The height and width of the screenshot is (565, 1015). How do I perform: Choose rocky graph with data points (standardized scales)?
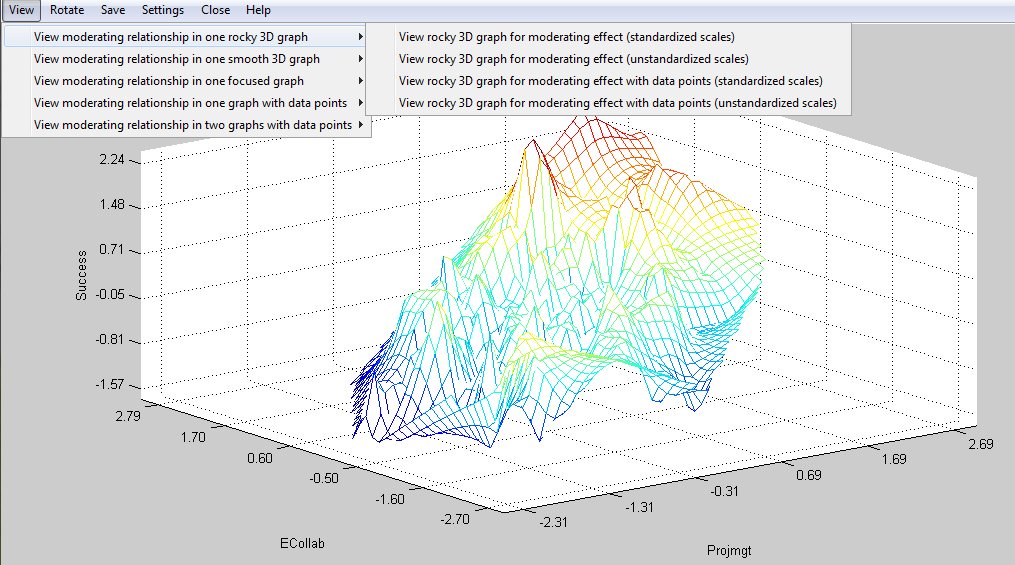pyautogui.click(x=610, y=81)
